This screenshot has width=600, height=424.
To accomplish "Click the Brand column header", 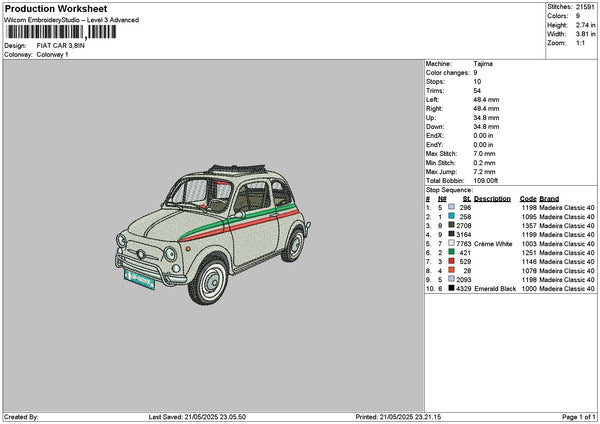I will [551, 198].
